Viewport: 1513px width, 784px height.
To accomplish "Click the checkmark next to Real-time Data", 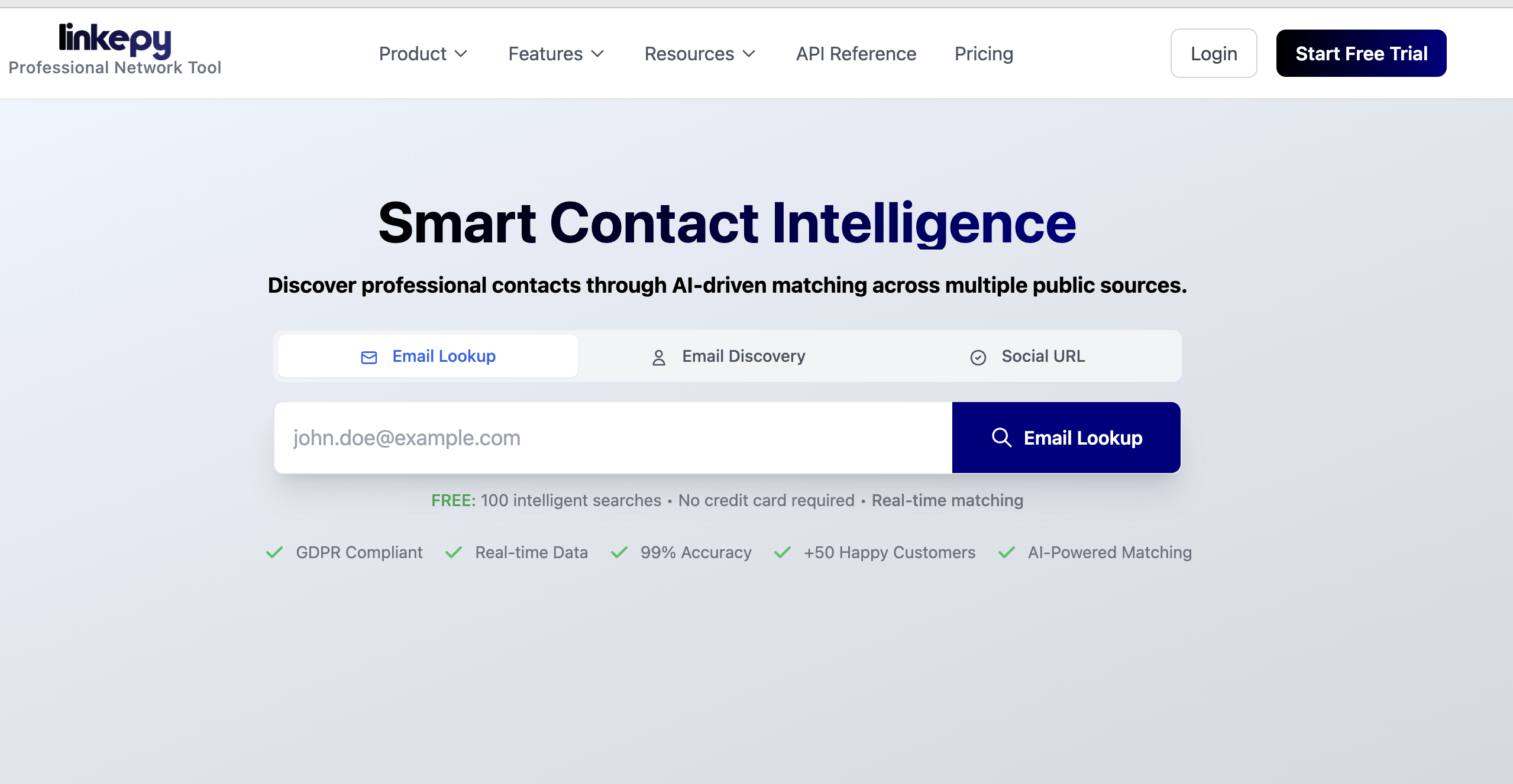I will 454,552.
